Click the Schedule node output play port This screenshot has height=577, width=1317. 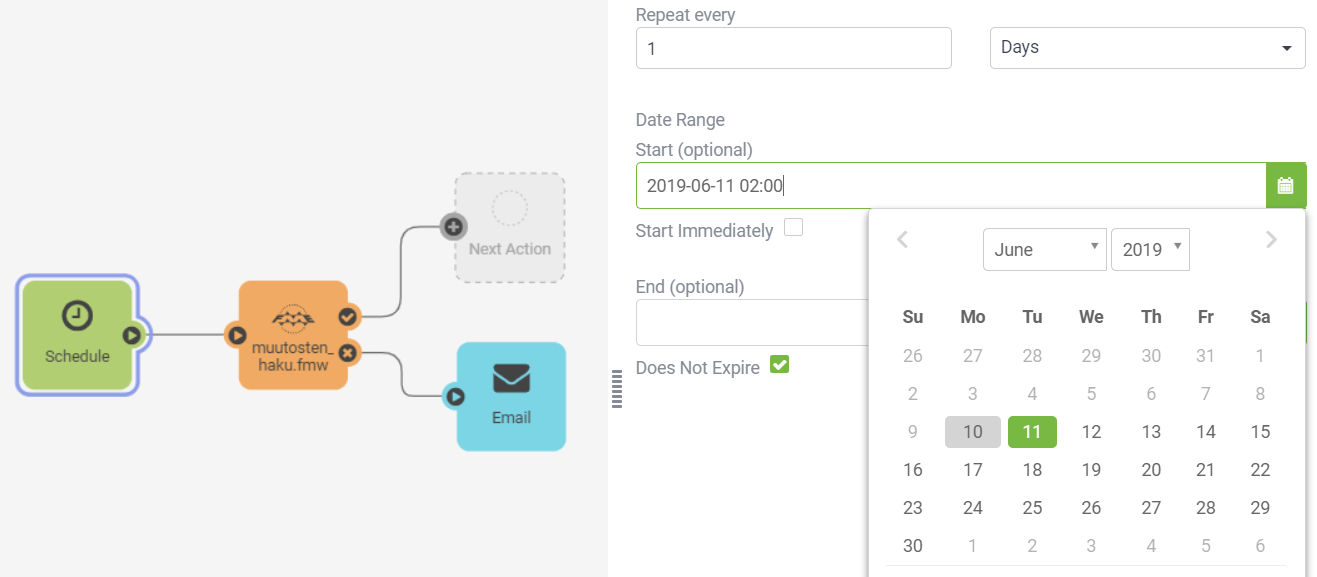coord(131,335)
